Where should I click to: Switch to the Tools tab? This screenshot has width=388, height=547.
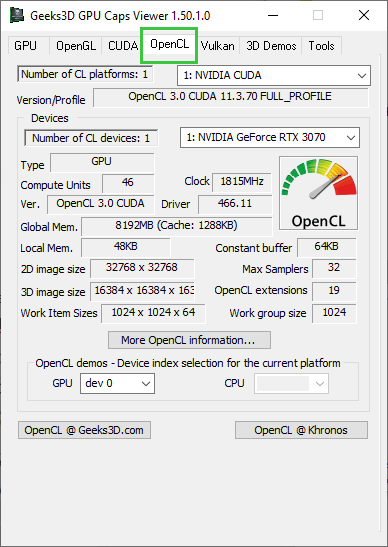[x=321, y=46]
